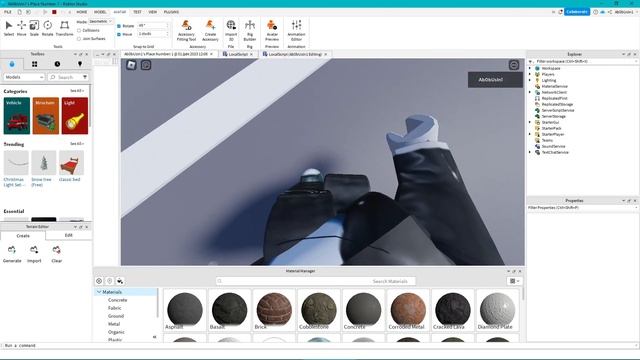Click Terrain Editor Import tool

coord(34,254)
